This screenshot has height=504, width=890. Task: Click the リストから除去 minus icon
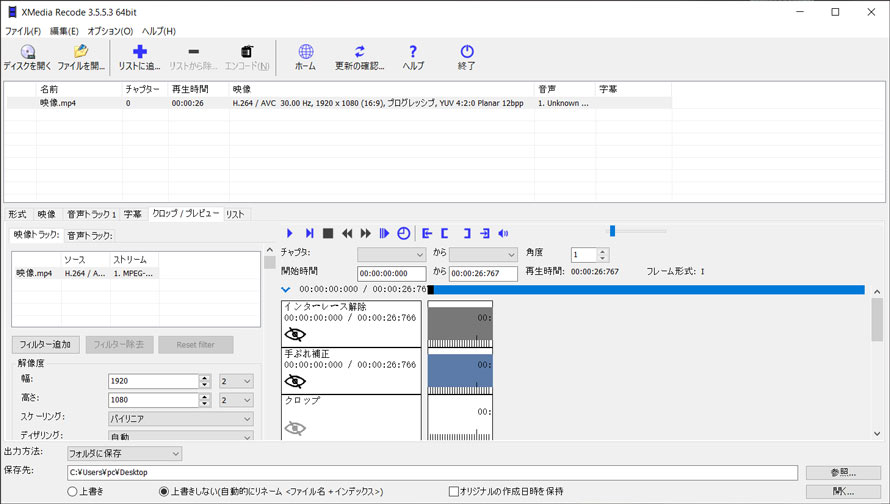pyautogui.click(x=193, y=52)
